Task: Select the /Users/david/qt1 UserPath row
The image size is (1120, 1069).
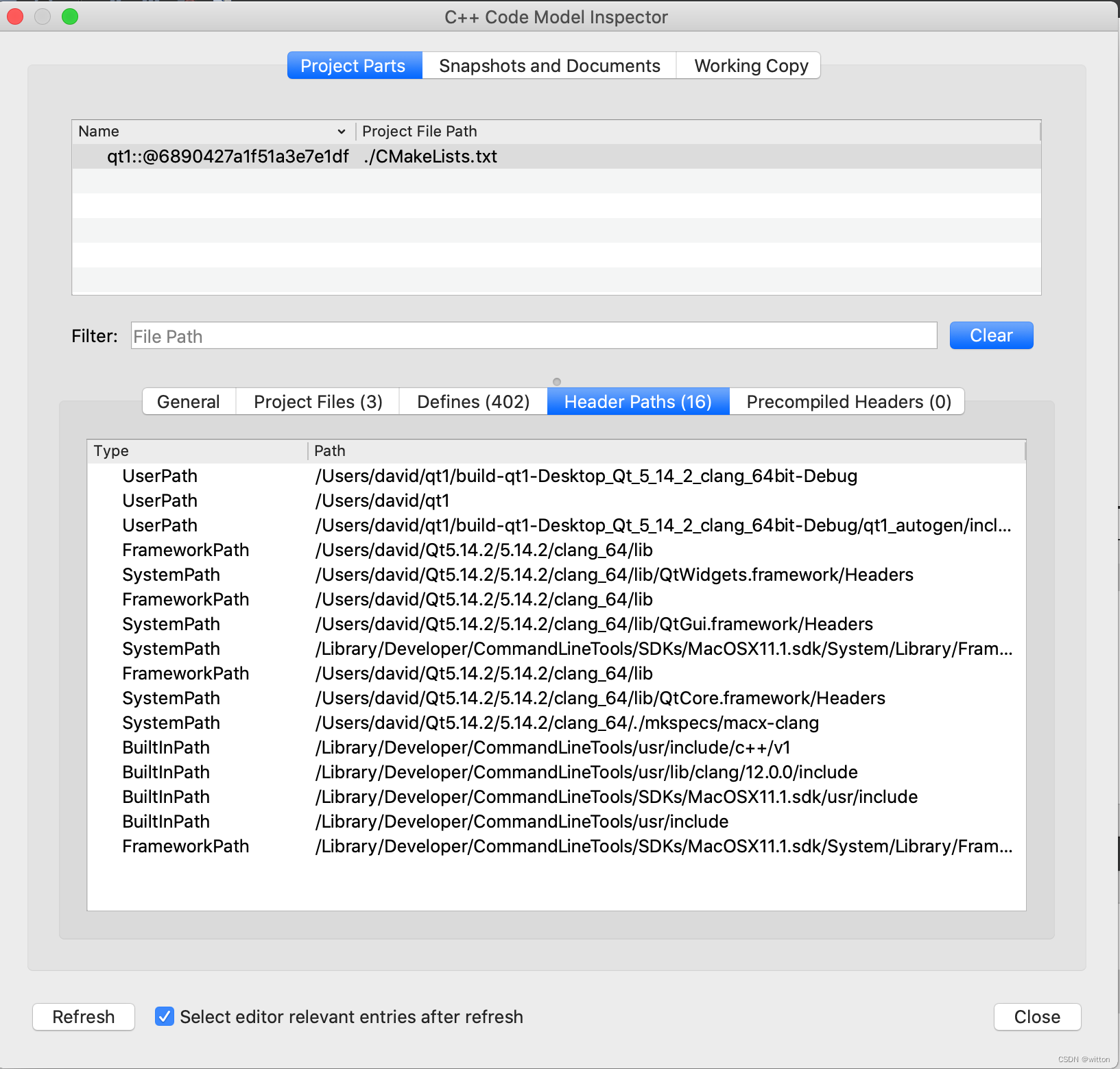Action: (382, 501)
